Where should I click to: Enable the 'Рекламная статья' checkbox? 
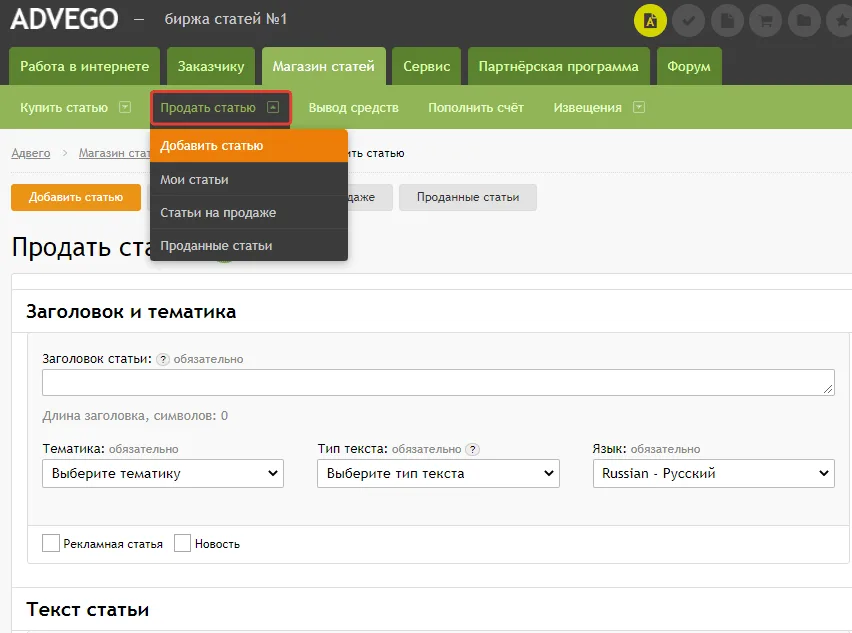pyautogui.click(x=51, y=543)
